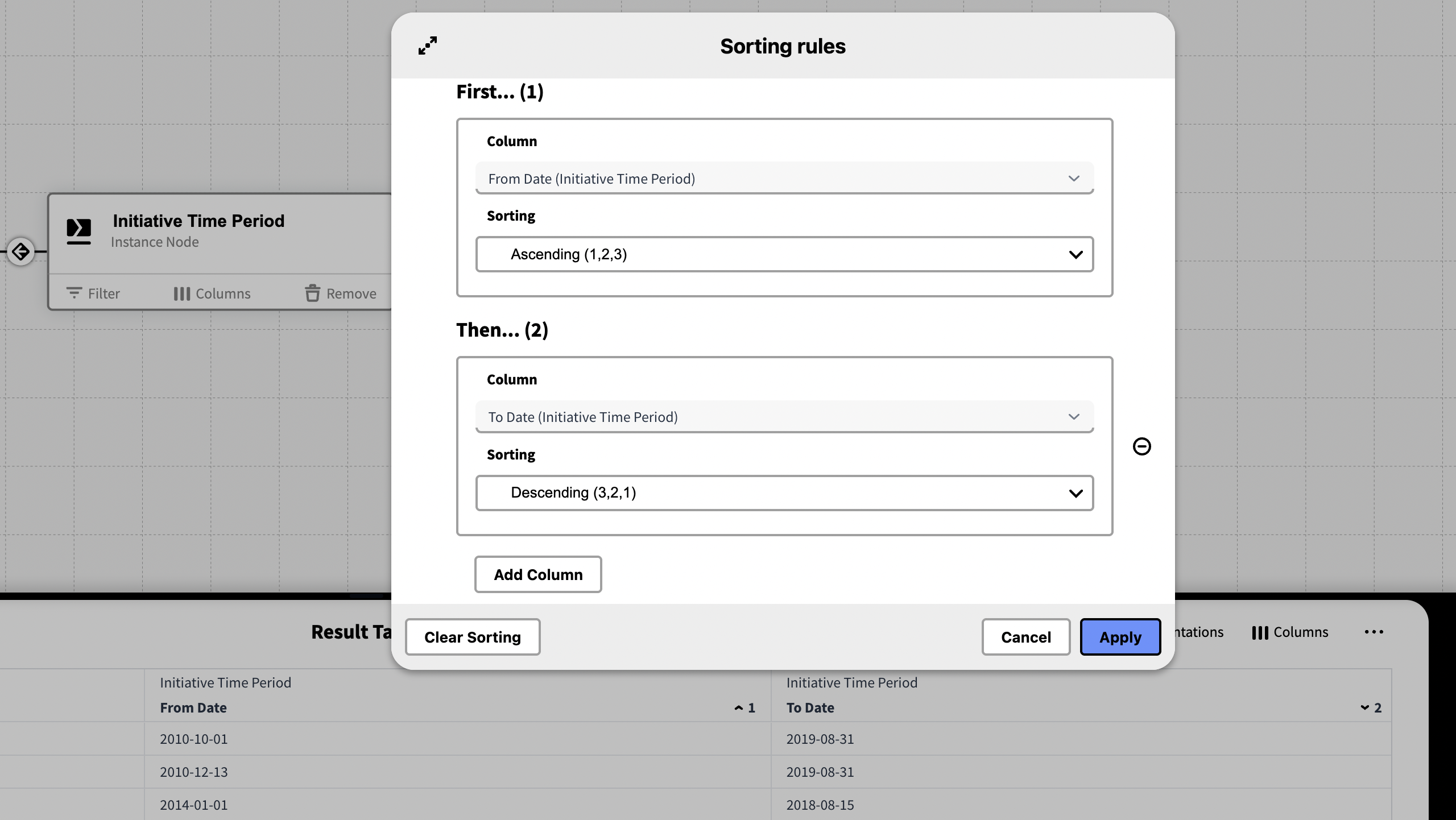Apply the sorting rules
The width and height of the screenshot is (1456, 820).
coord(1120,637)
